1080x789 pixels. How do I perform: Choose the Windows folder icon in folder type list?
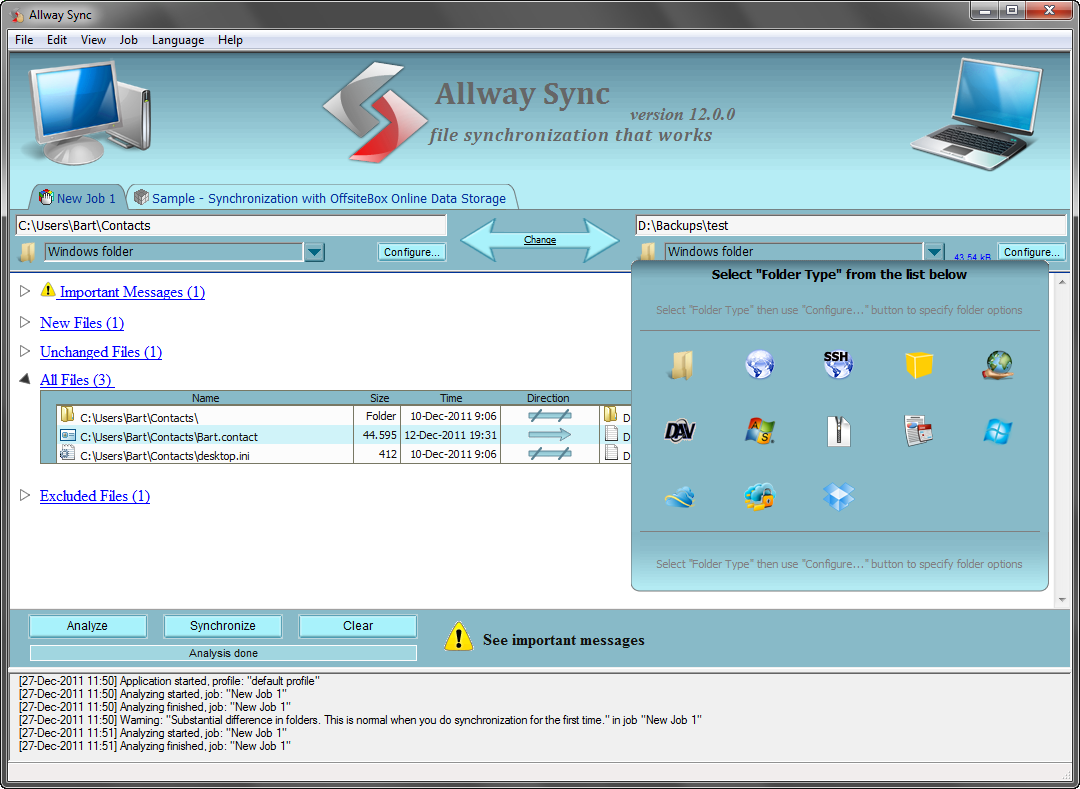coord(681,365)
